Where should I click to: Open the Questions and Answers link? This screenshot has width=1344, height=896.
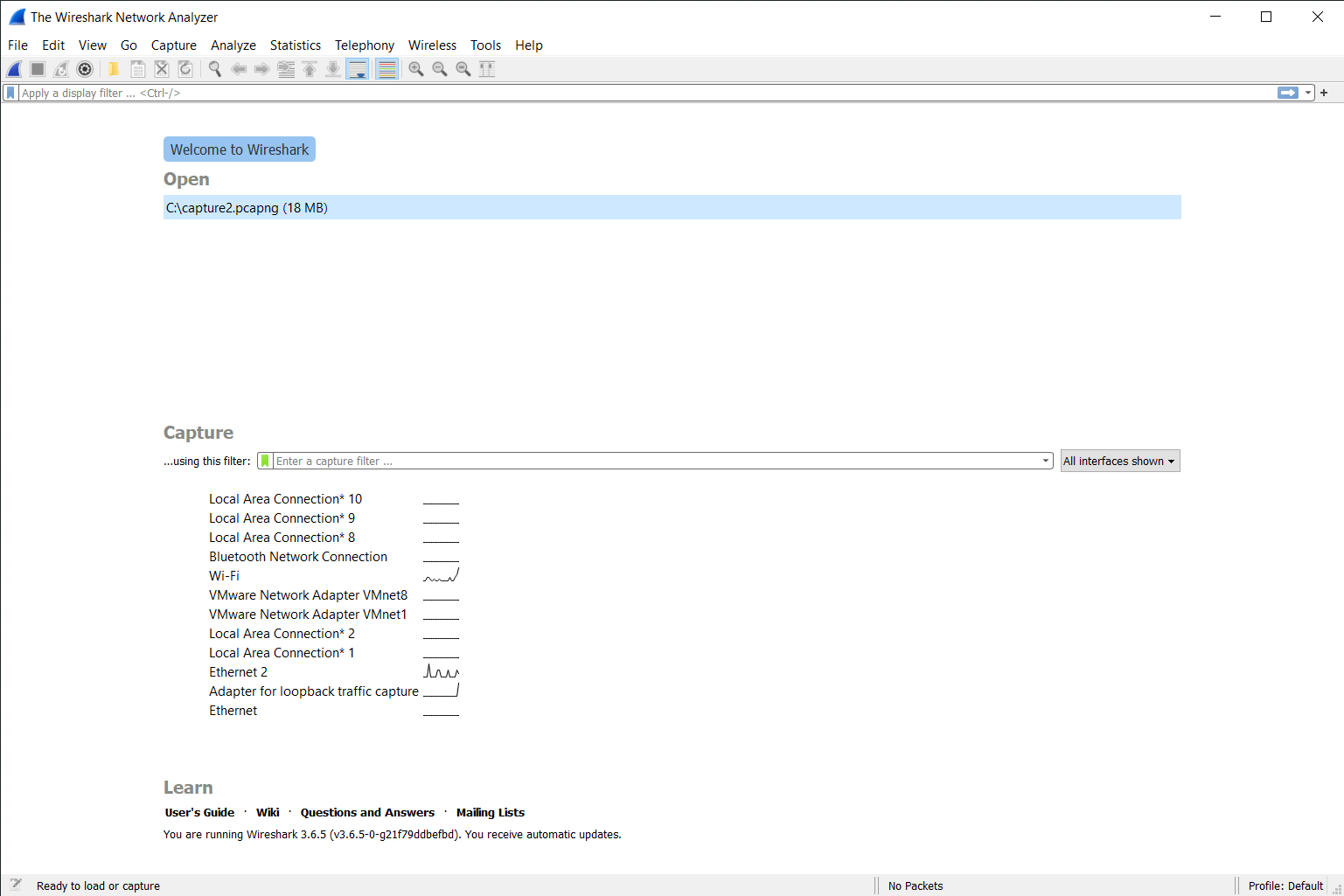367,812
